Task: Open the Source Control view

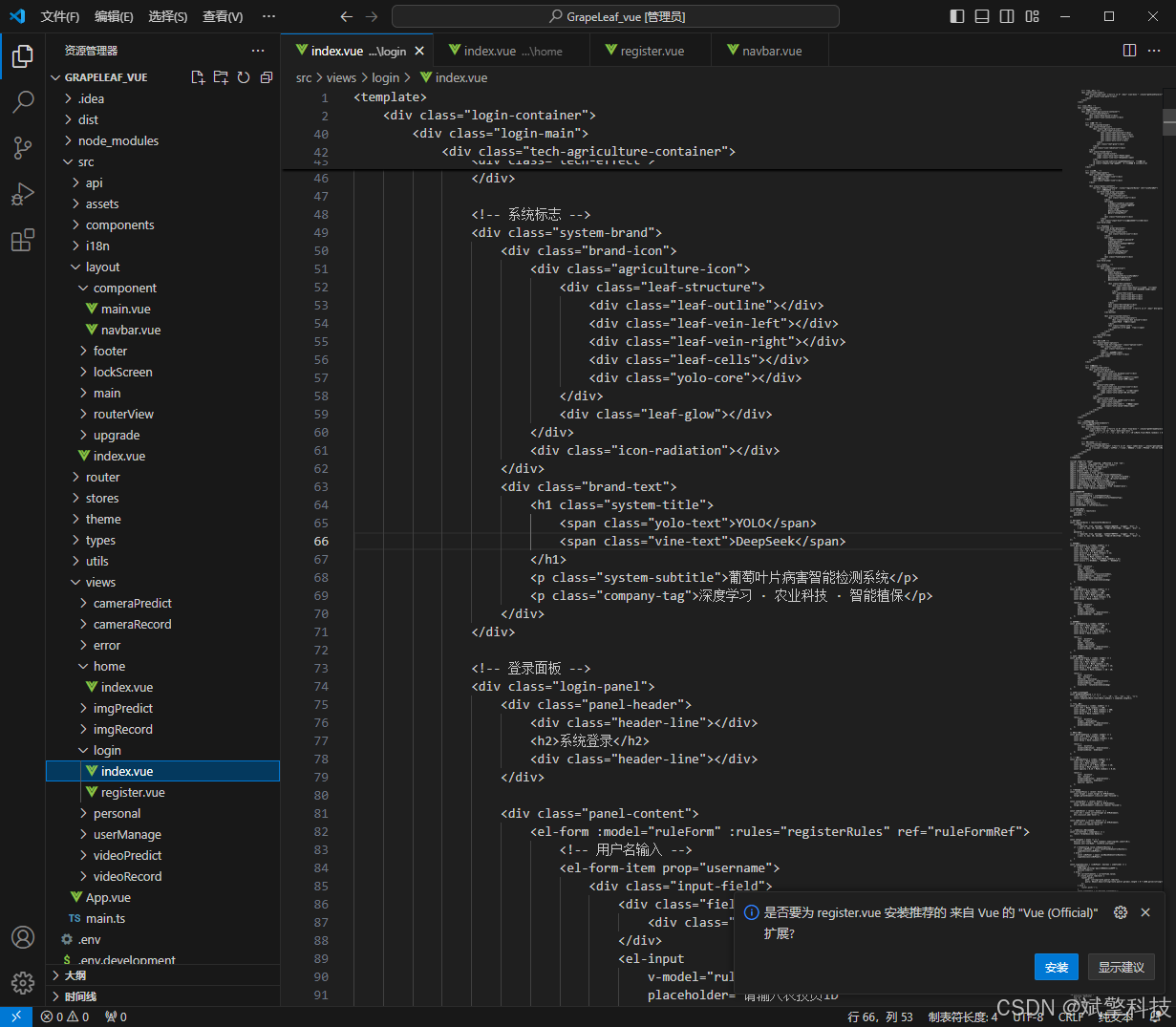Action: (x=23, y=148)
